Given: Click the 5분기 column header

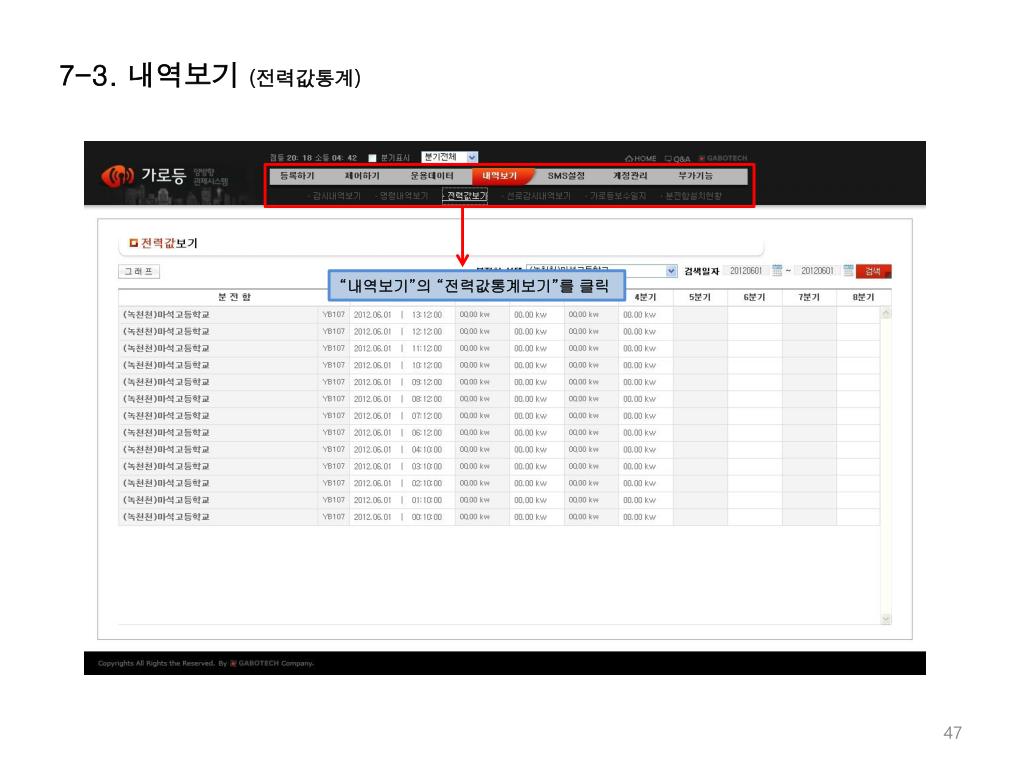Looking at the screenshot, I should [x=700, y=297].
